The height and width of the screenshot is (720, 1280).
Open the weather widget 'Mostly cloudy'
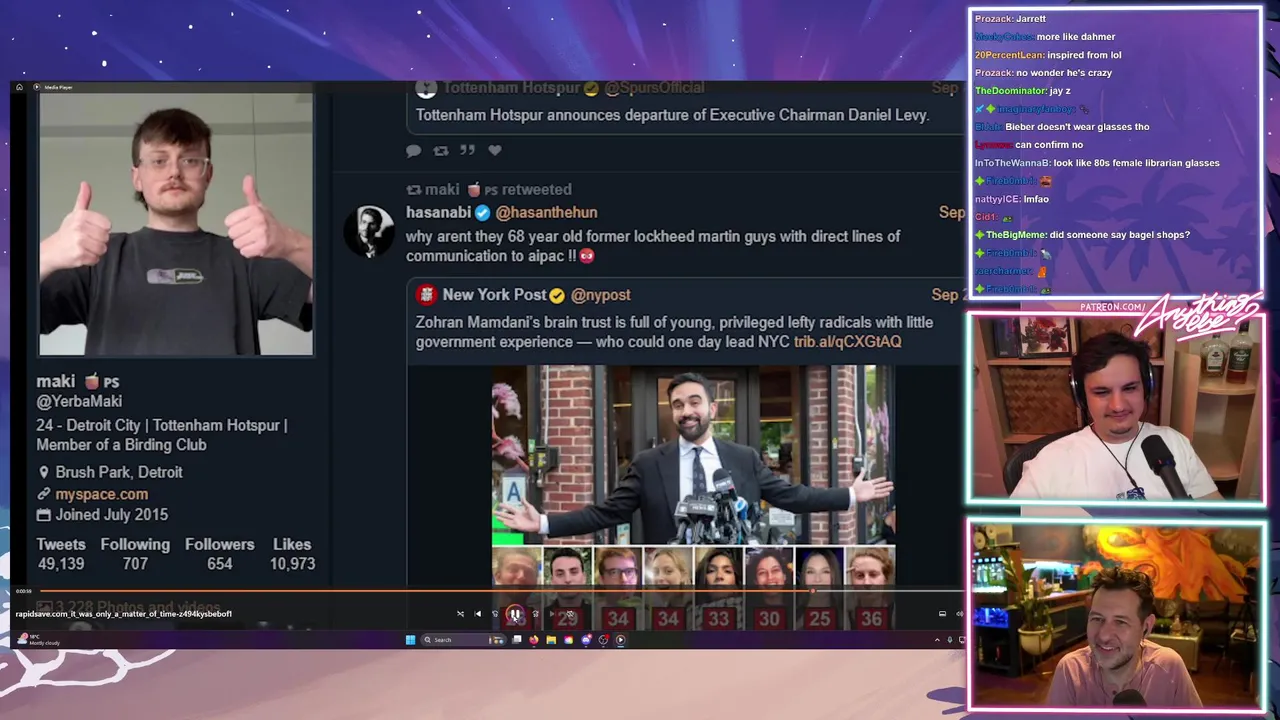click(x=40, y=640)
